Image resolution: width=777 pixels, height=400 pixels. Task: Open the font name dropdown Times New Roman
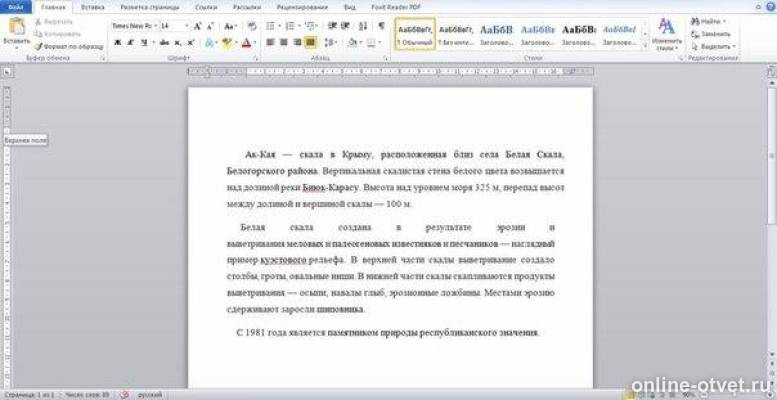coord(156,26)
